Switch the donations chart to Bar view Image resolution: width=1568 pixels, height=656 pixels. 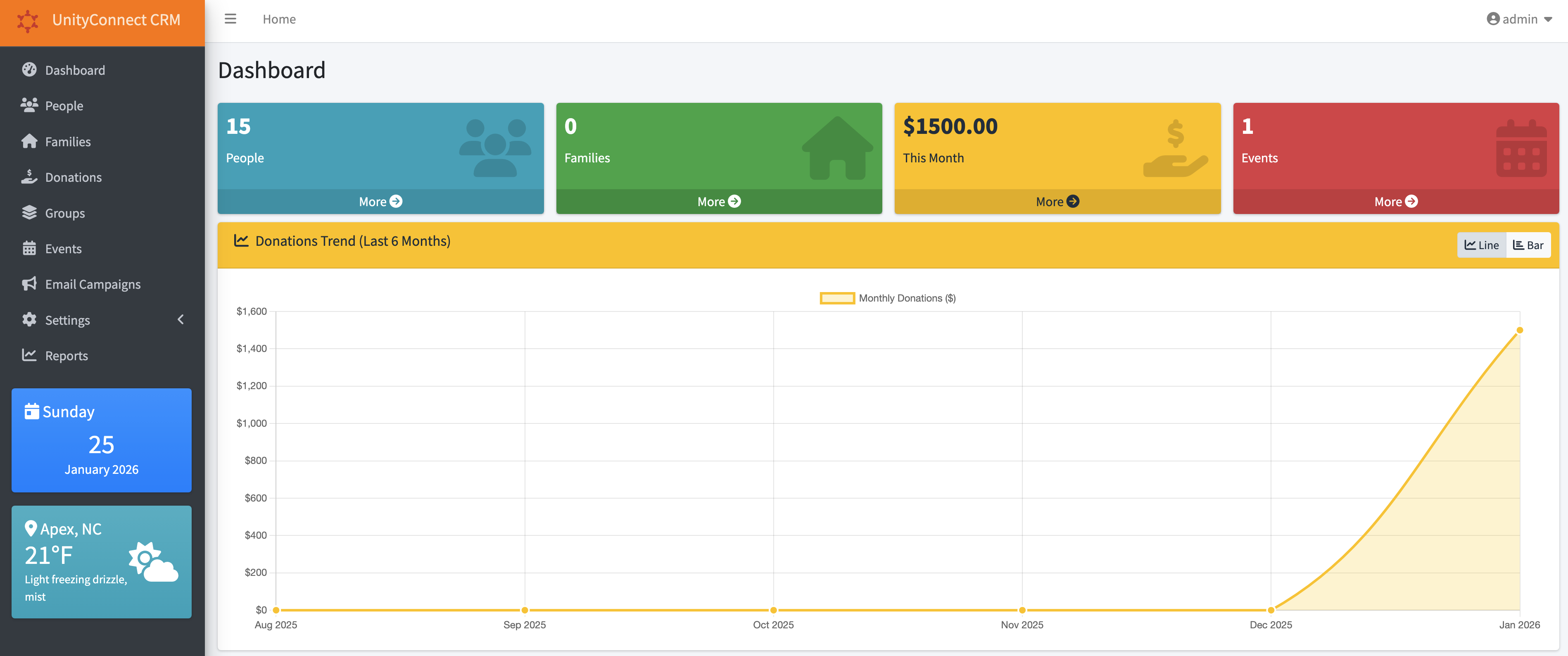point(1528,245)
